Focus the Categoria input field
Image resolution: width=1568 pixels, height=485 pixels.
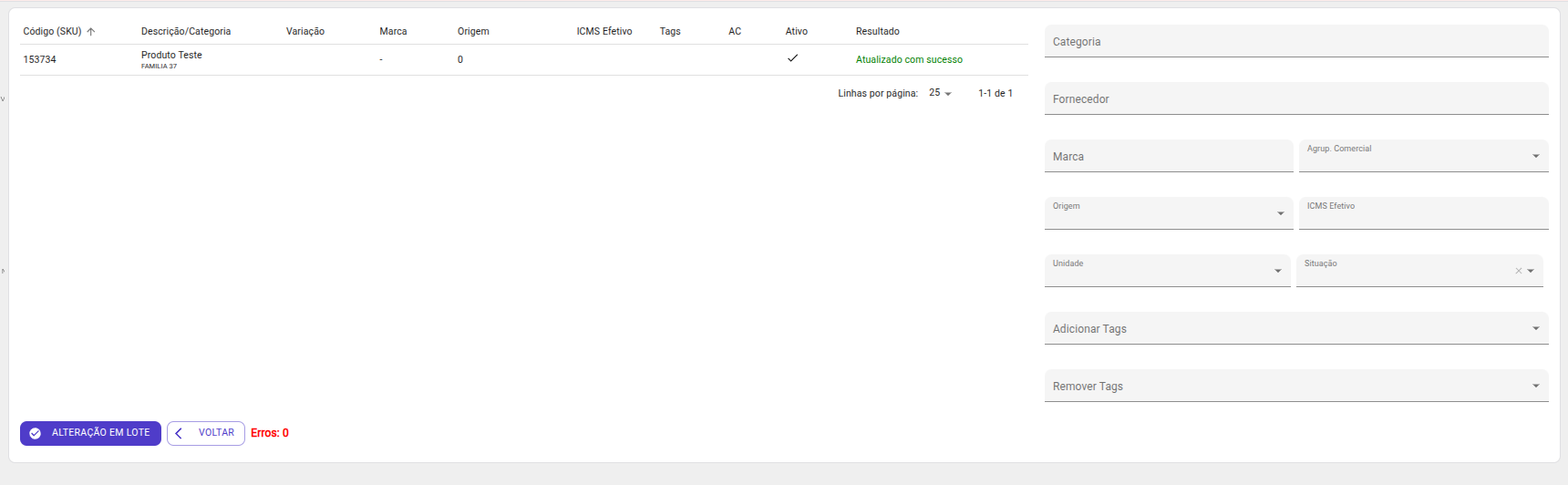point(1296,42)
